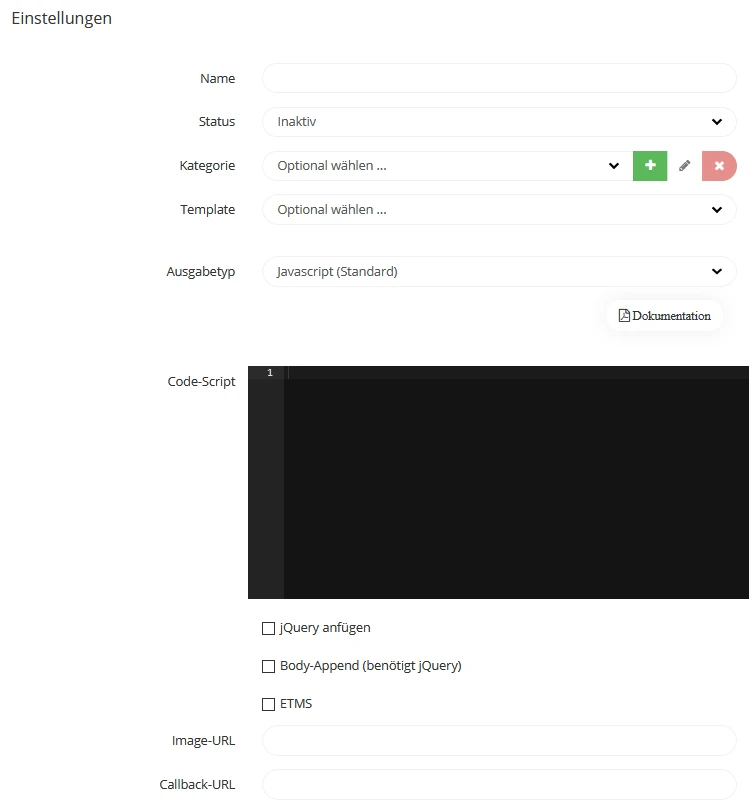Viewport: 749px width, 802px height.
Task: Click the green plus button beside Kategorie
Action: click(x=649, y=166)
